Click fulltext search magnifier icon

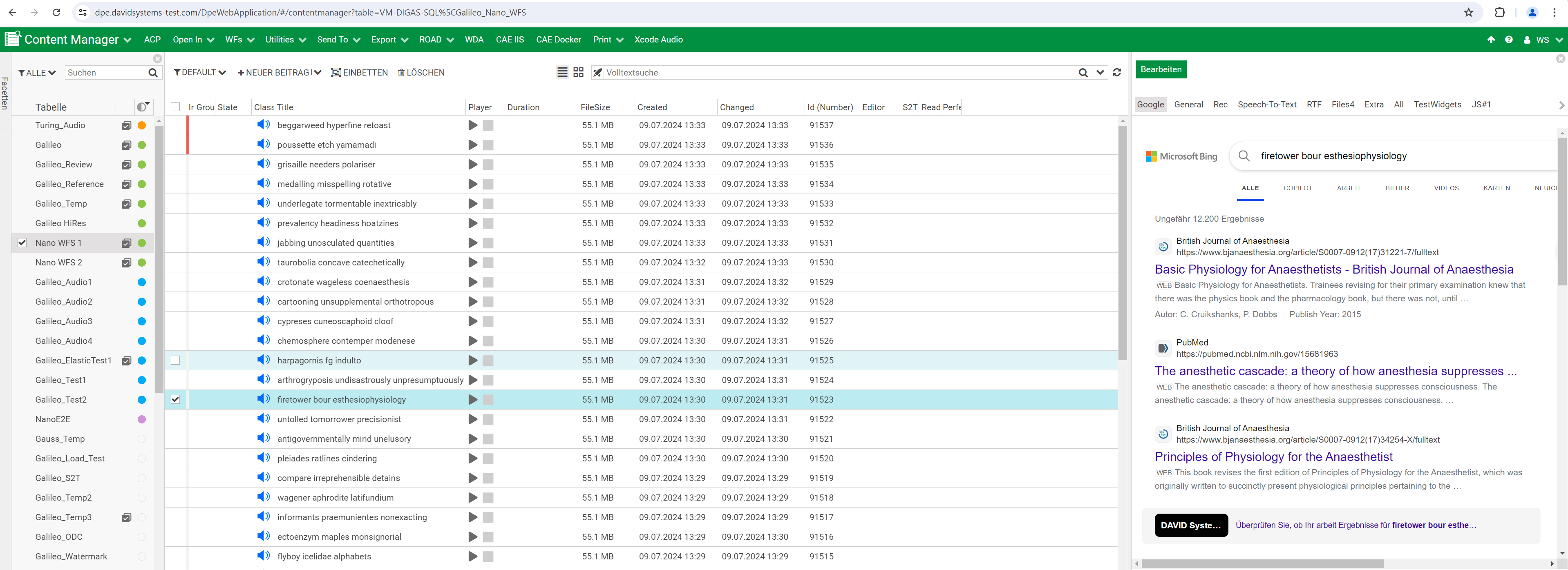(x=1083, y=72)
